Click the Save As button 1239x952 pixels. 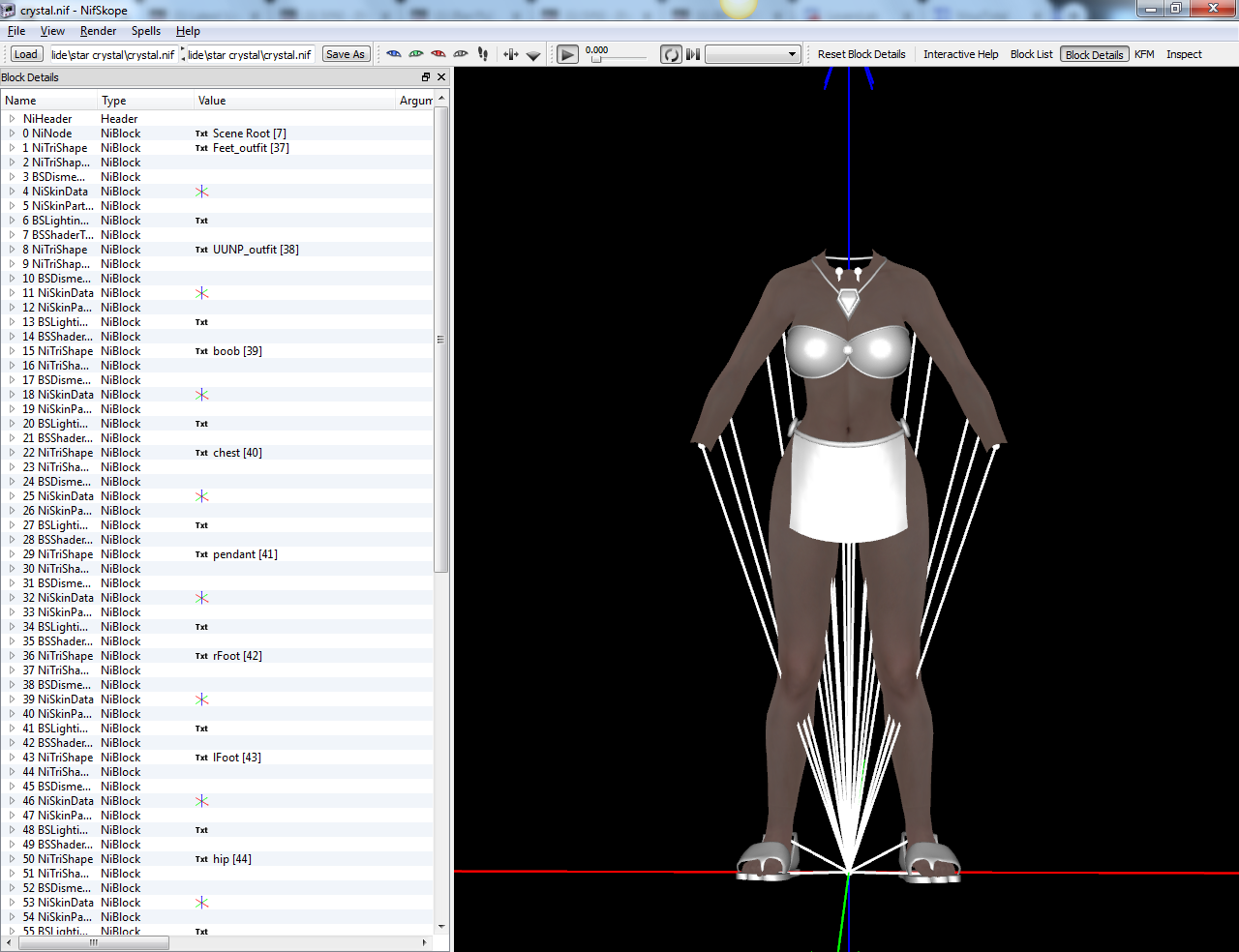[x=346, y=54]
